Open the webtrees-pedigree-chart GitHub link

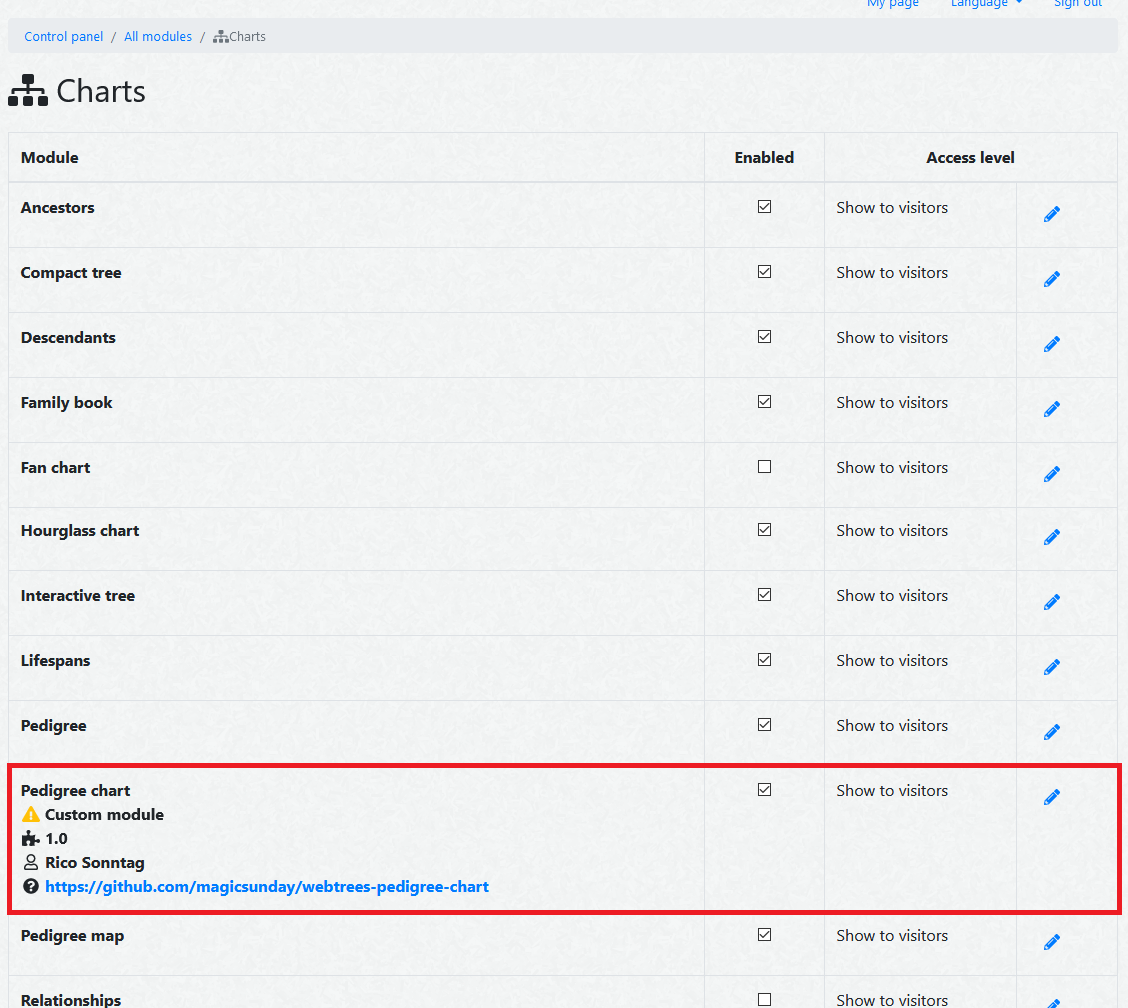coord(267,886)
